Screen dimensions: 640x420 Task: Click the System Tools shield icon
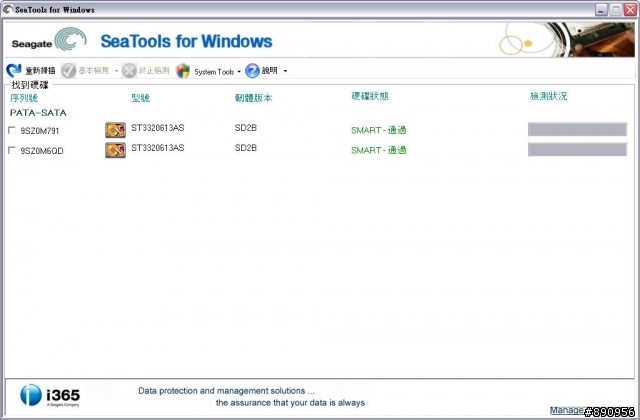coord(183,71)
